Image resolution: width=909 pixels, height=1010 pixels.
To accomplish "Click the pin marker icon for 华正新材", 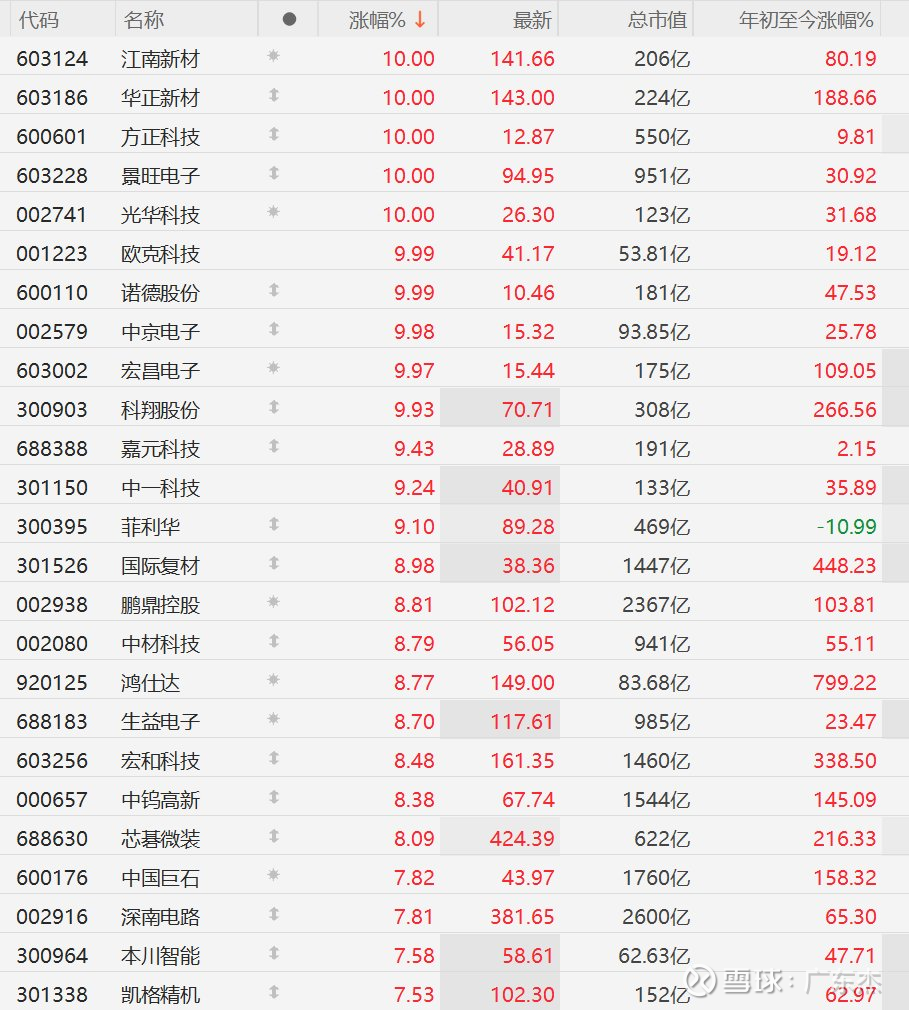I will pyautogui.click(x=274, y=95).
